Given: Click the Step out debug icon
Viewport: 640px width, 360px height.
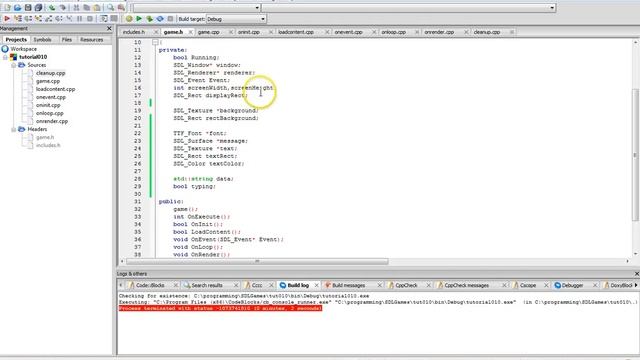Looking at the screenshot, I should tap(49, 19).
